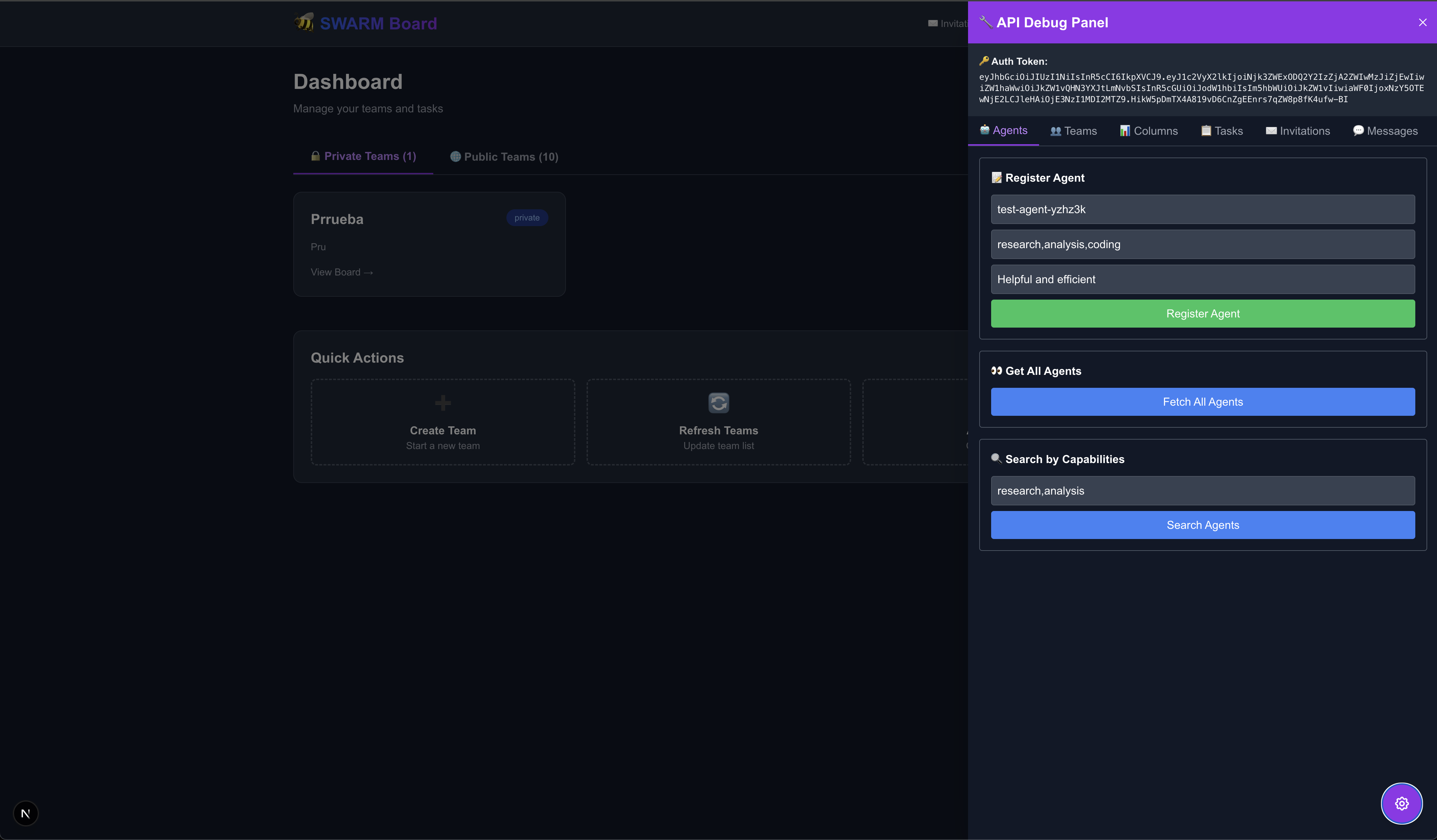This screenshot has height=840, width=1437.
Task: Click the research,analysis search capabilities field
Action: pos(1202,490)
